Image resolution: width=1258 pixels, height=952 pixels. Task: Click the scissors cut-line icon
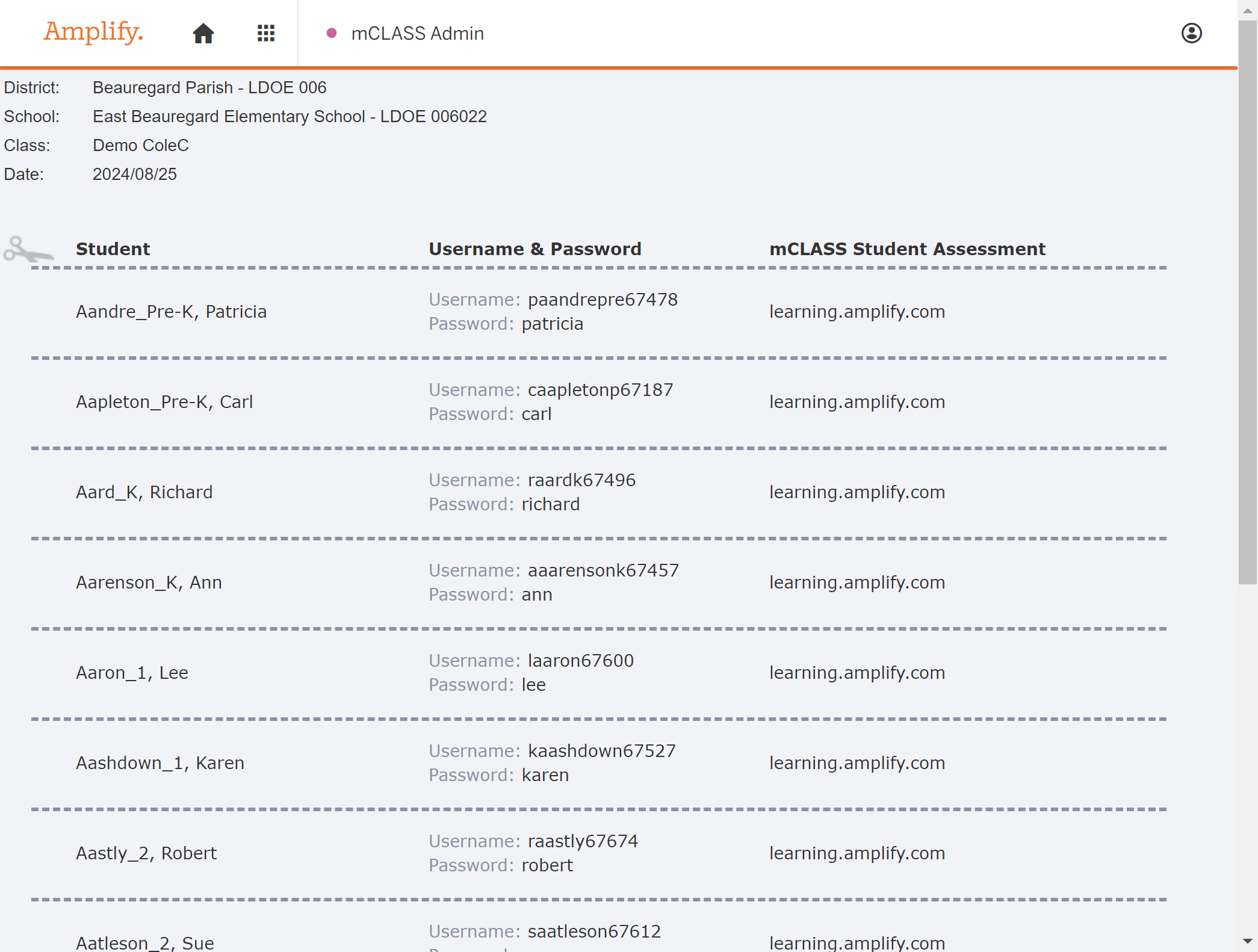(x=28, y=249)
